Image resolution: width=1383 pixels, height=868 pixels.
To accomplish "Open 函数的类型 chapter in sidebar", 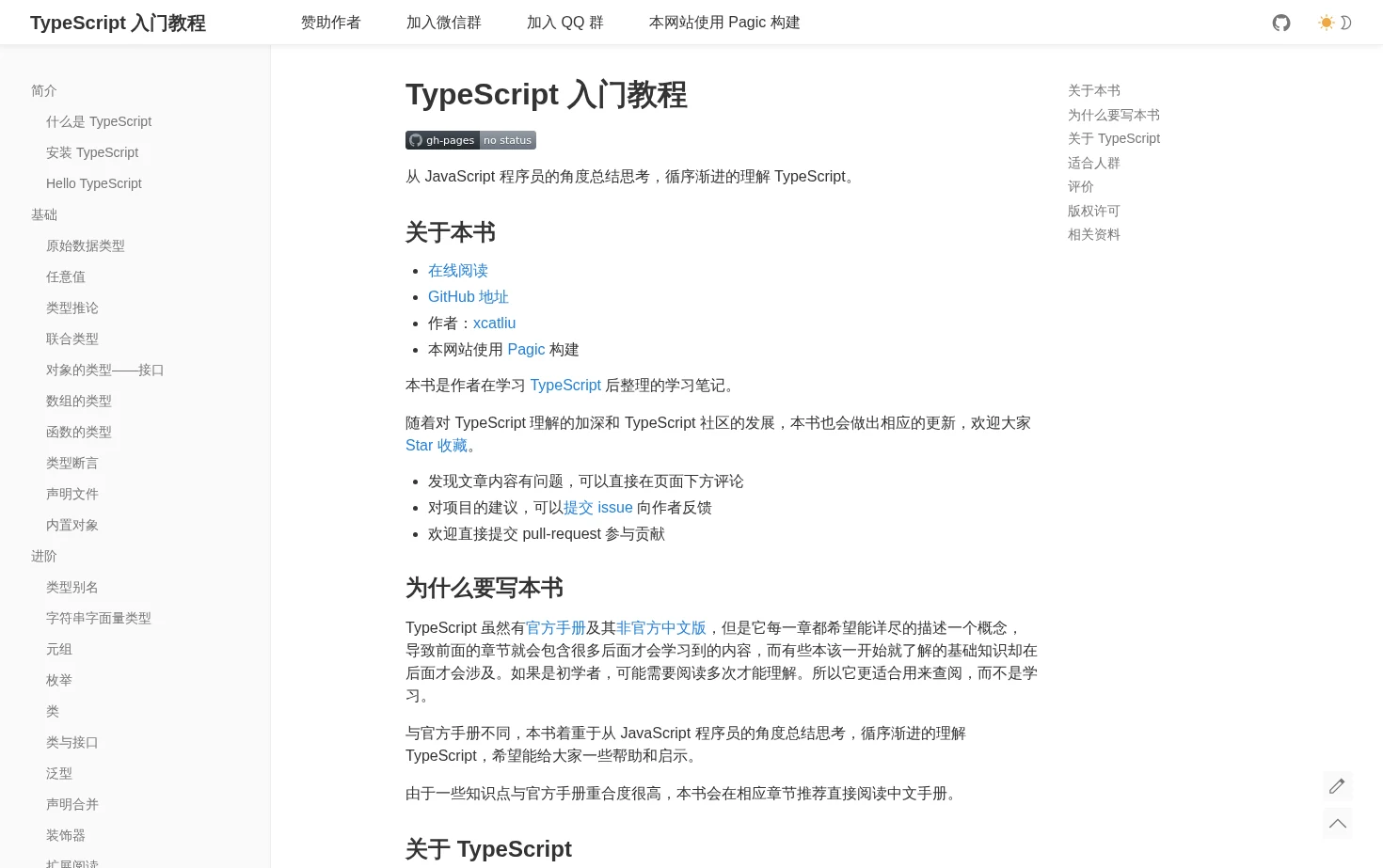I will coord(79,432).
